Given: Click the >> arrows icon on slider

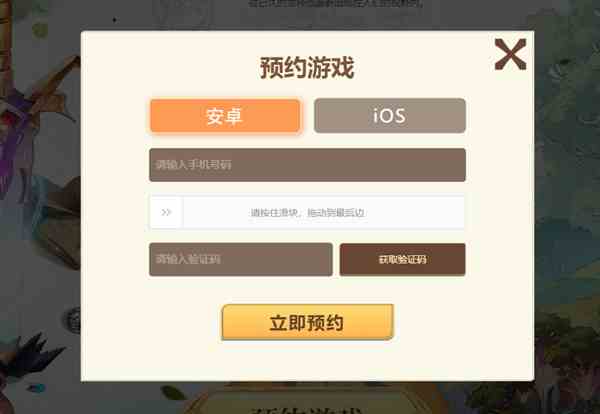Looking at the screenshot, I should coord(166,212).
